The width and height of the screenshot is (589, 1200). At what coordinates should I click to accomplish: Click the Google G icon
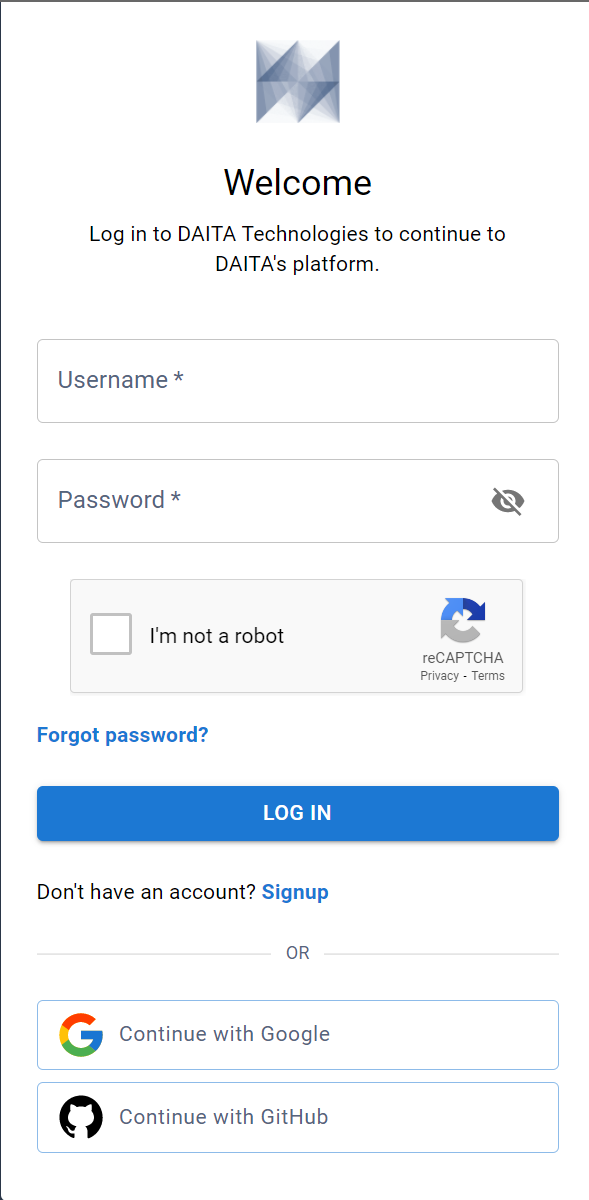tap(84, 1034)
